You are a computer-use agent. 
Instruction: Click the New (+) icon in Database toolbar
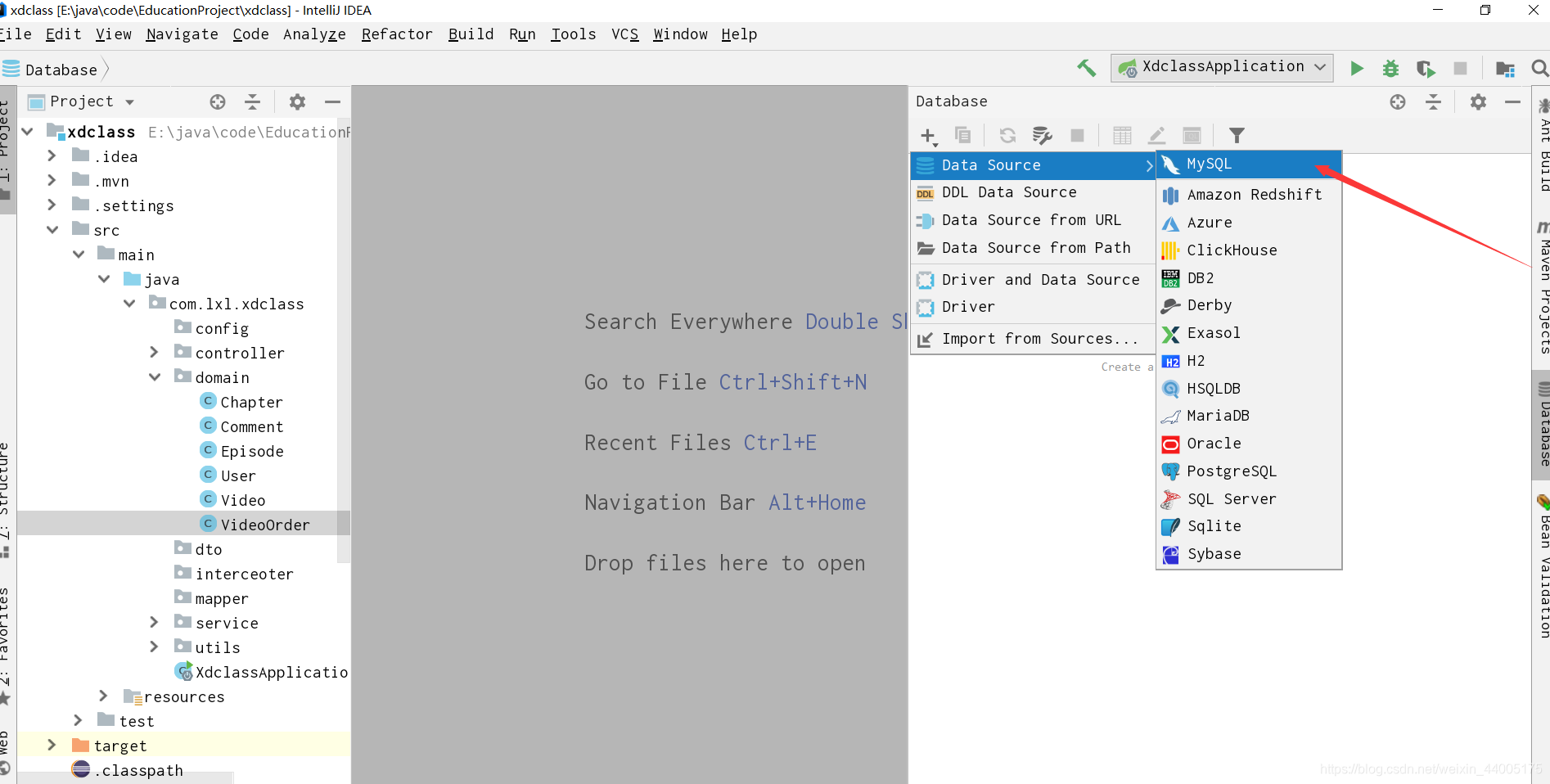click(928, 136)
